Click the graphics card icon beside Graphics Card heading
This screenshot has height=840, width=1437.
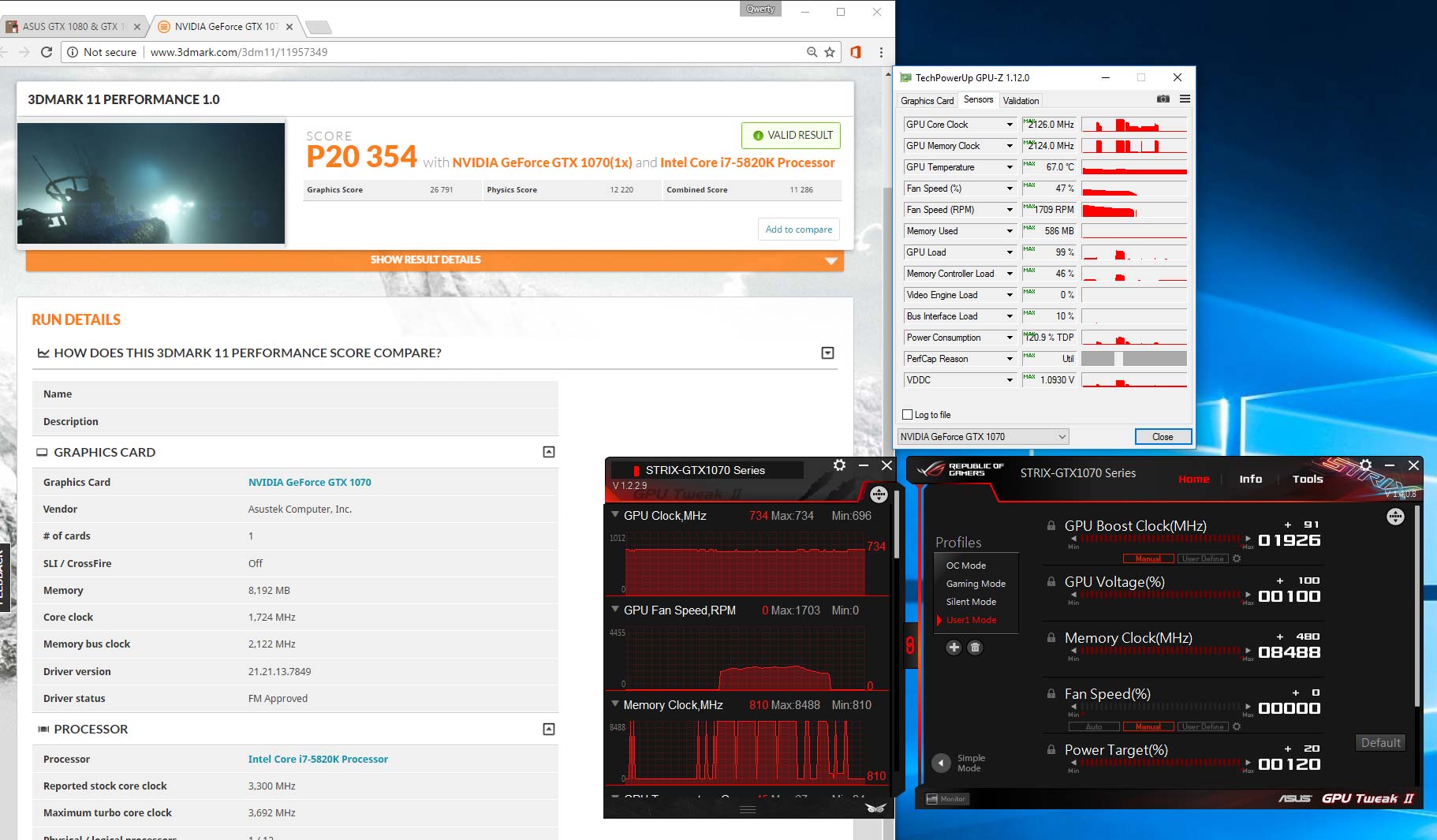click(x=43, y=453)
